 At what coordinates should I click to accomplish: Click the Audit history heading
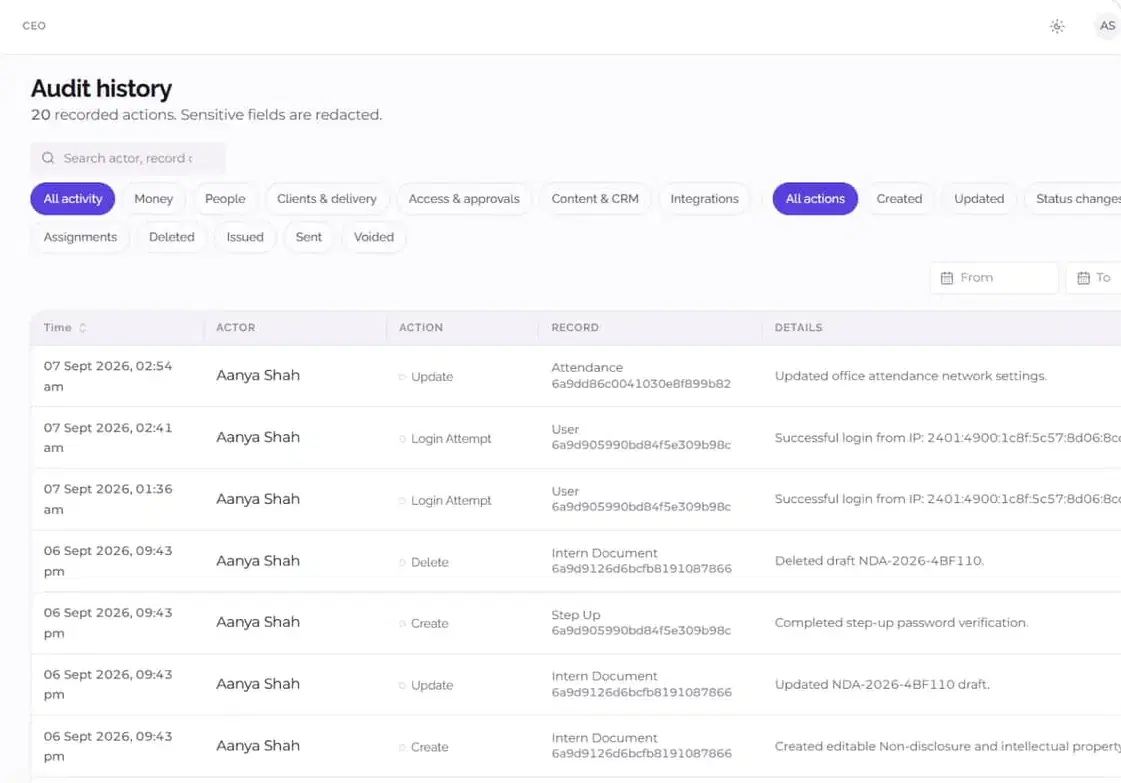coord(102,89)
